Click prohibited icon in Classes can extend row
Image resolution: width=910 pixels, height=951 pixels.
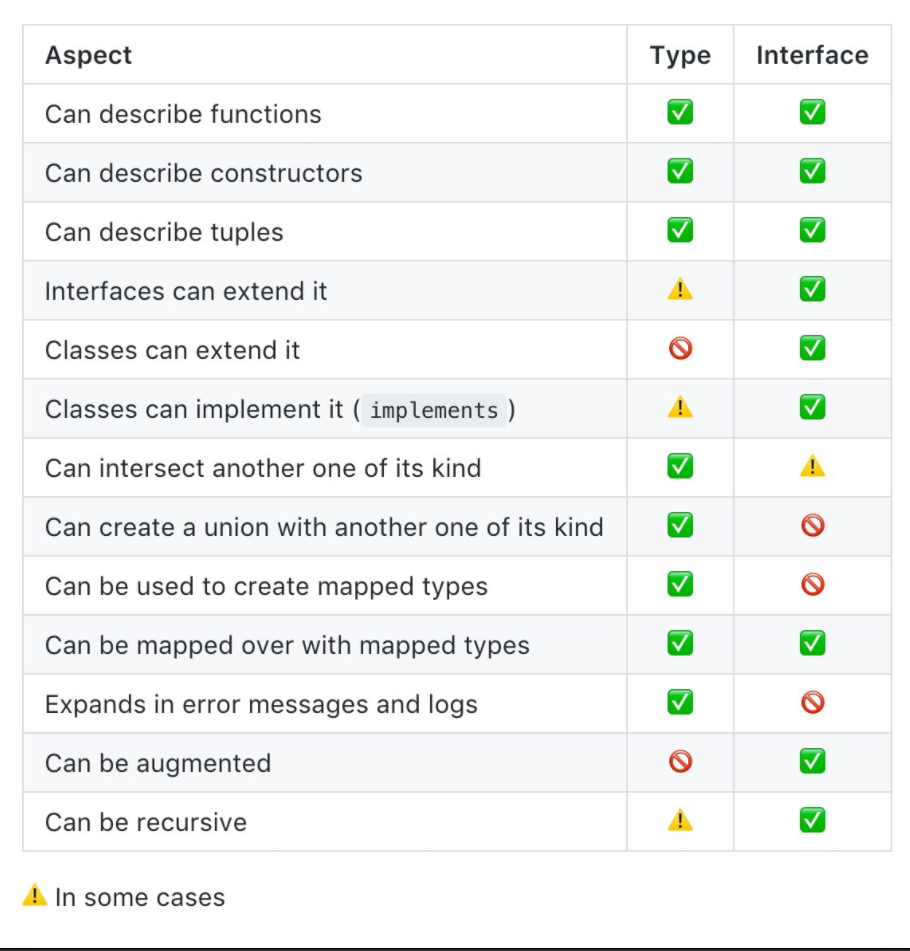[680, 349]
